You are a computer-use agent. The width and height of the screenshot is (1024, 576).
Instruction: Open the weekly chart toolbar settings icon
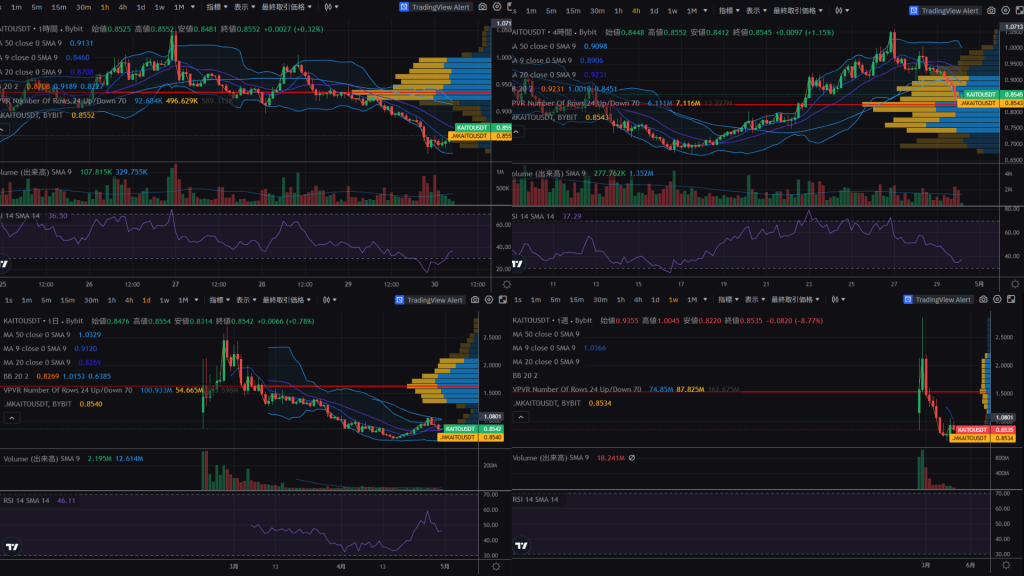[x=997, y=299]
